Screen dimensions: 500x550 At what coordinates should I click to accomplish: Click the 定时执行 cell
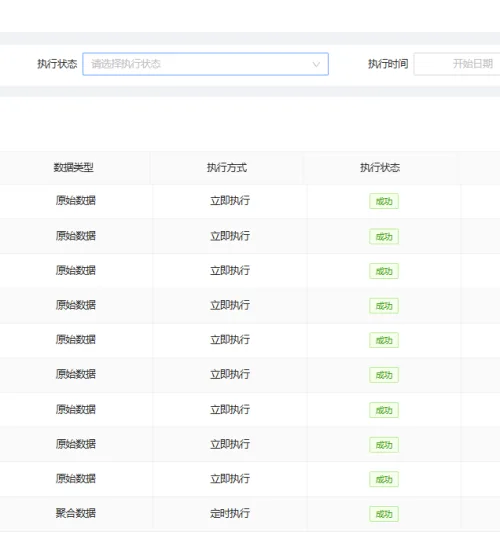[x=230, y=514]
